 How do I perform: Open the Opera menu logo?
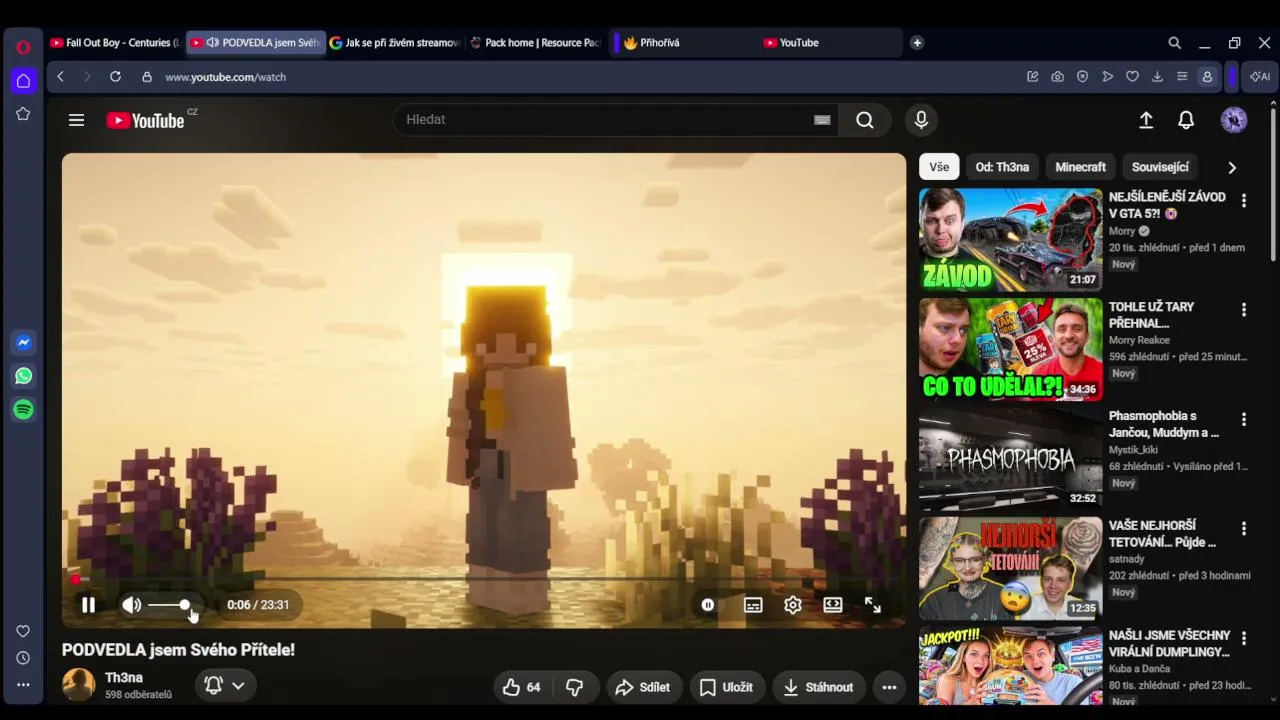pos(23,47)
